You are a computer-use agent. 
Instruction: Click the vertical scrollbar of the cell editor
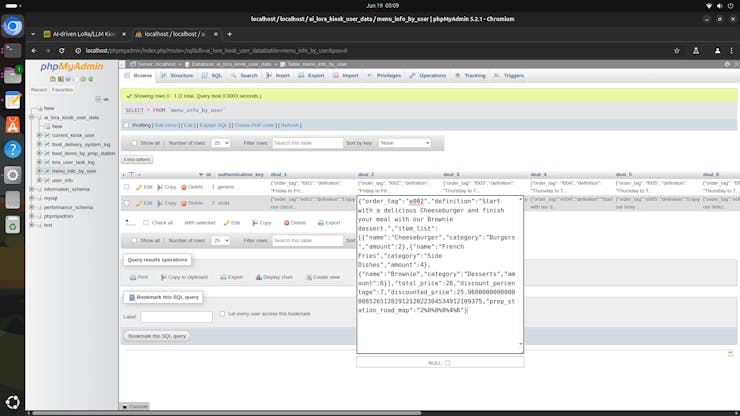pyautogui.click(x=520, y=270)
